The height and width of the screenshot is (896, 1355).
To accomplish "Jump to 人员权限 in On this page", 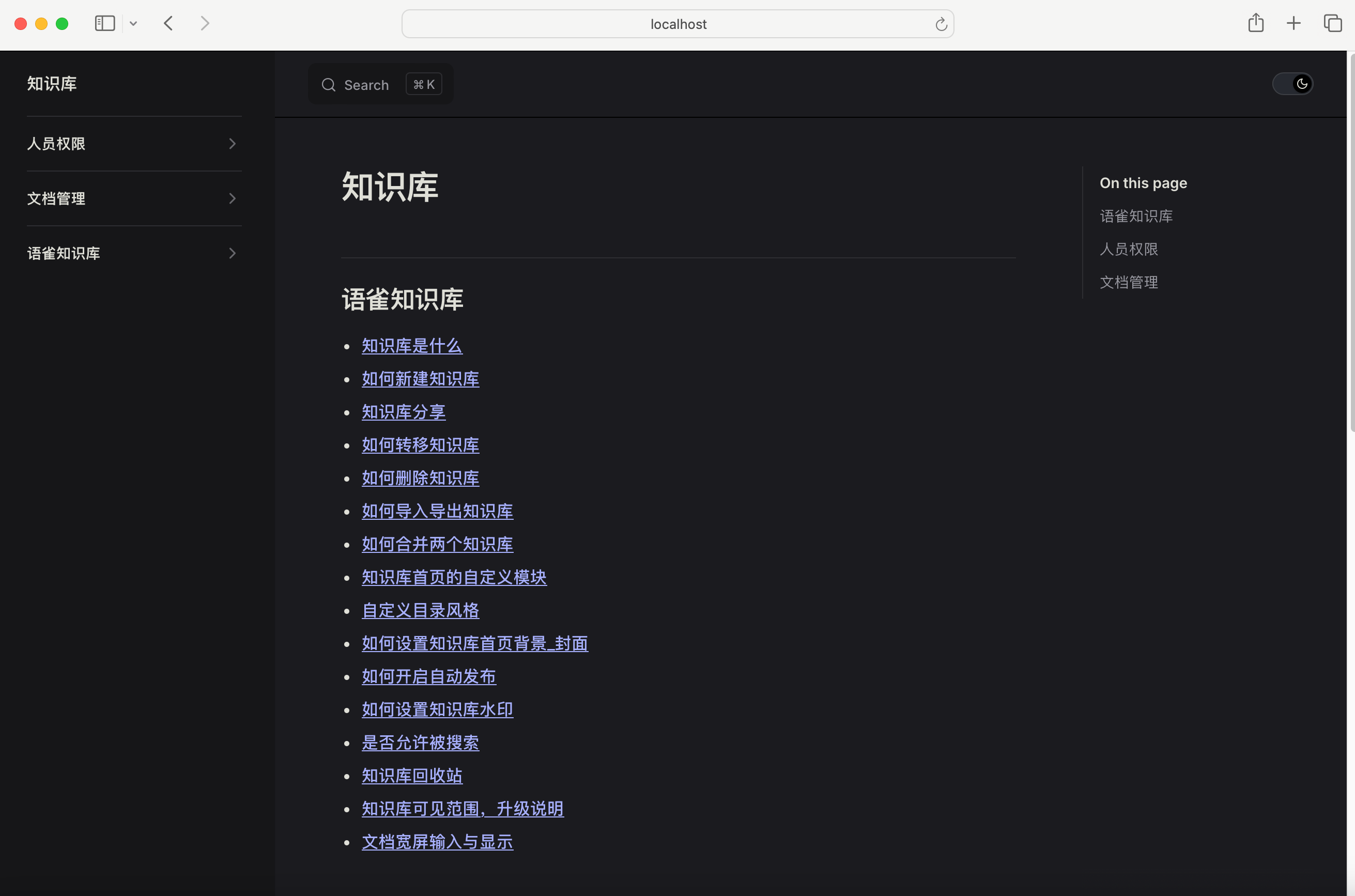I will point(1129,249).
